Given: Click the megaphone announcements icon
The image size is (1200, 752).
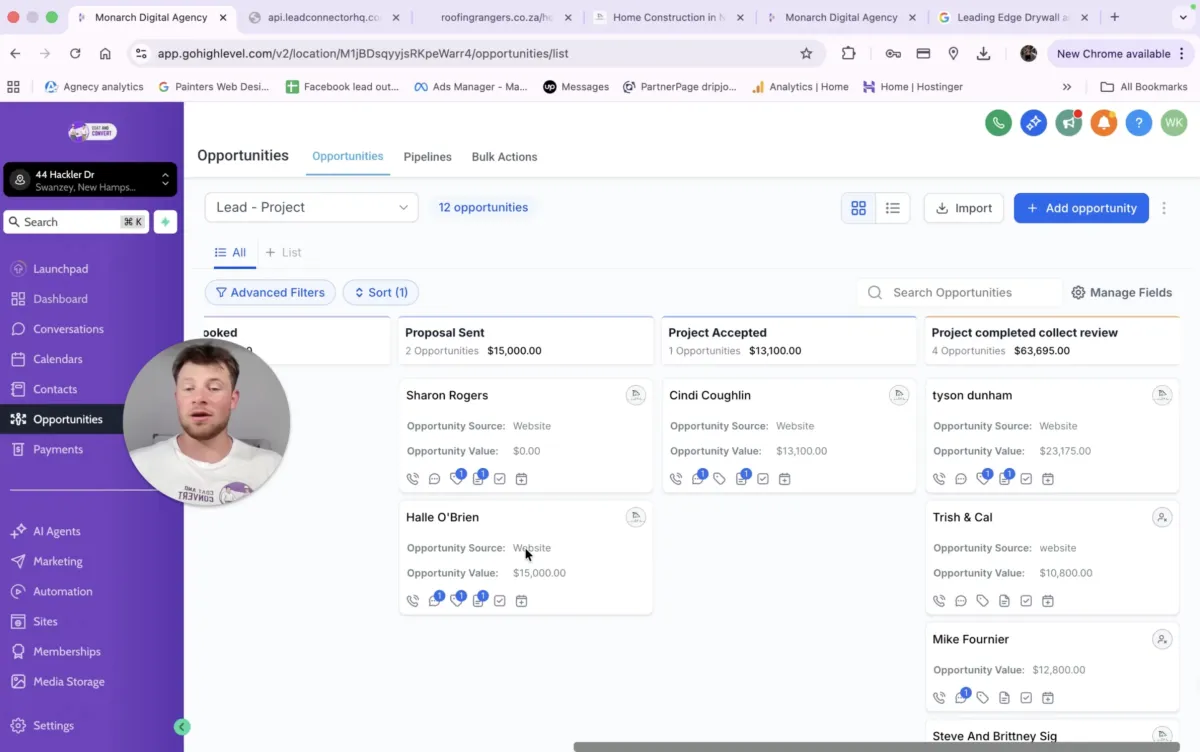Looking at the screenshot, I should (x=1068, y=123).
